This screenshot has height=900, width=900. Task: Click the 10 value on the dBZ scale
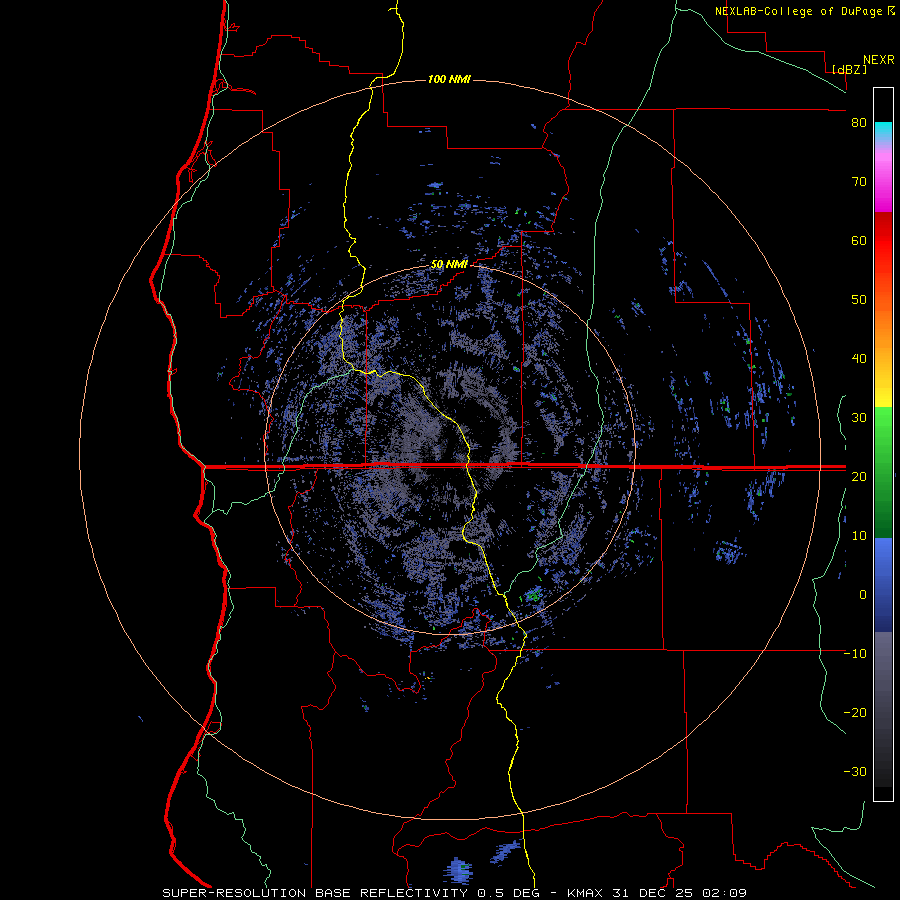(859, 536)
